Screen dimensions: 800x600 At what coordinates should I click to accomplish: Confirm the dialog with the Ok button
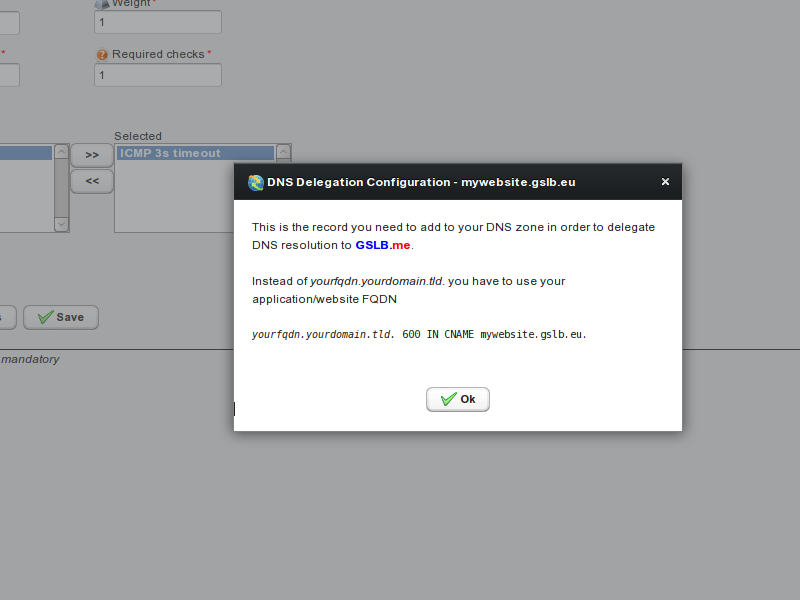coord(458,399)
